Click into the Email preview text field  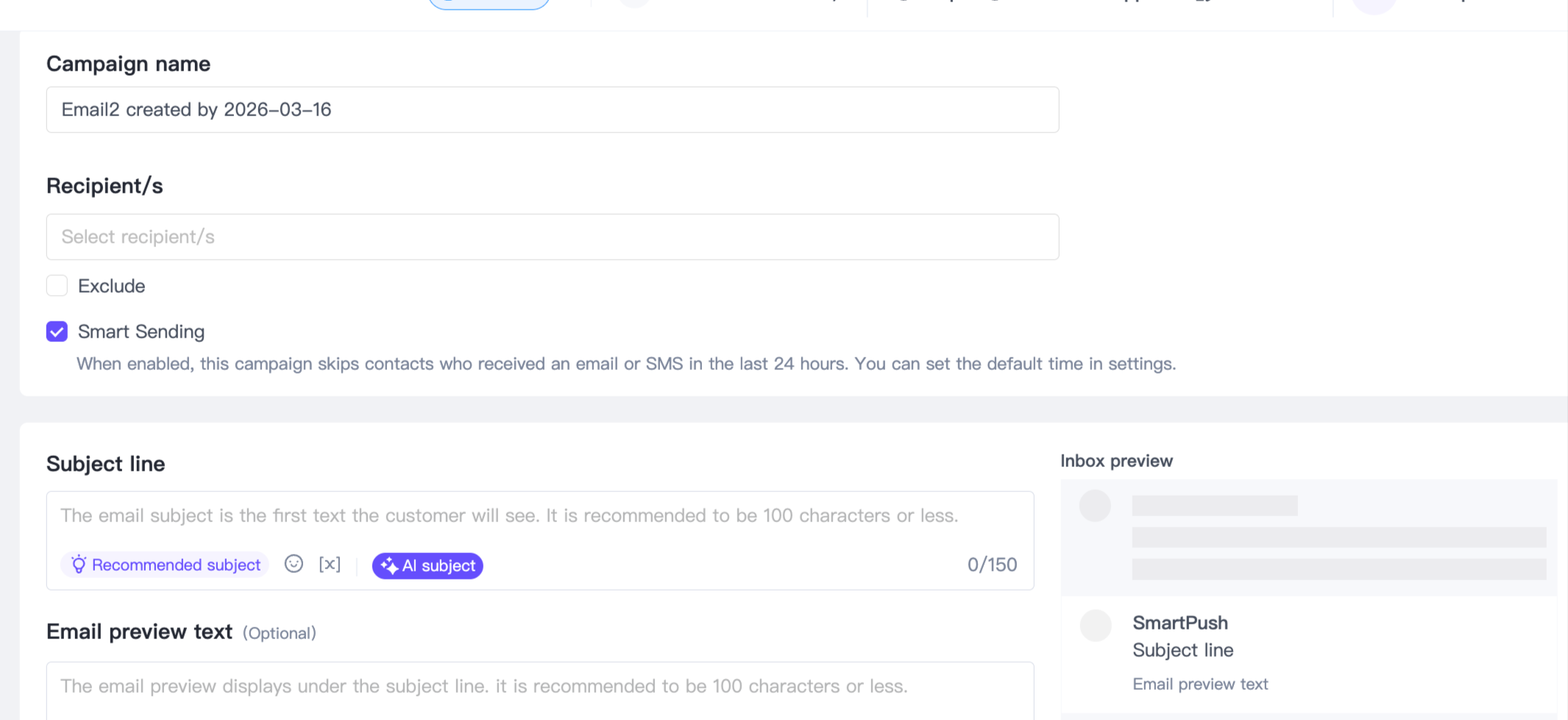539,686
